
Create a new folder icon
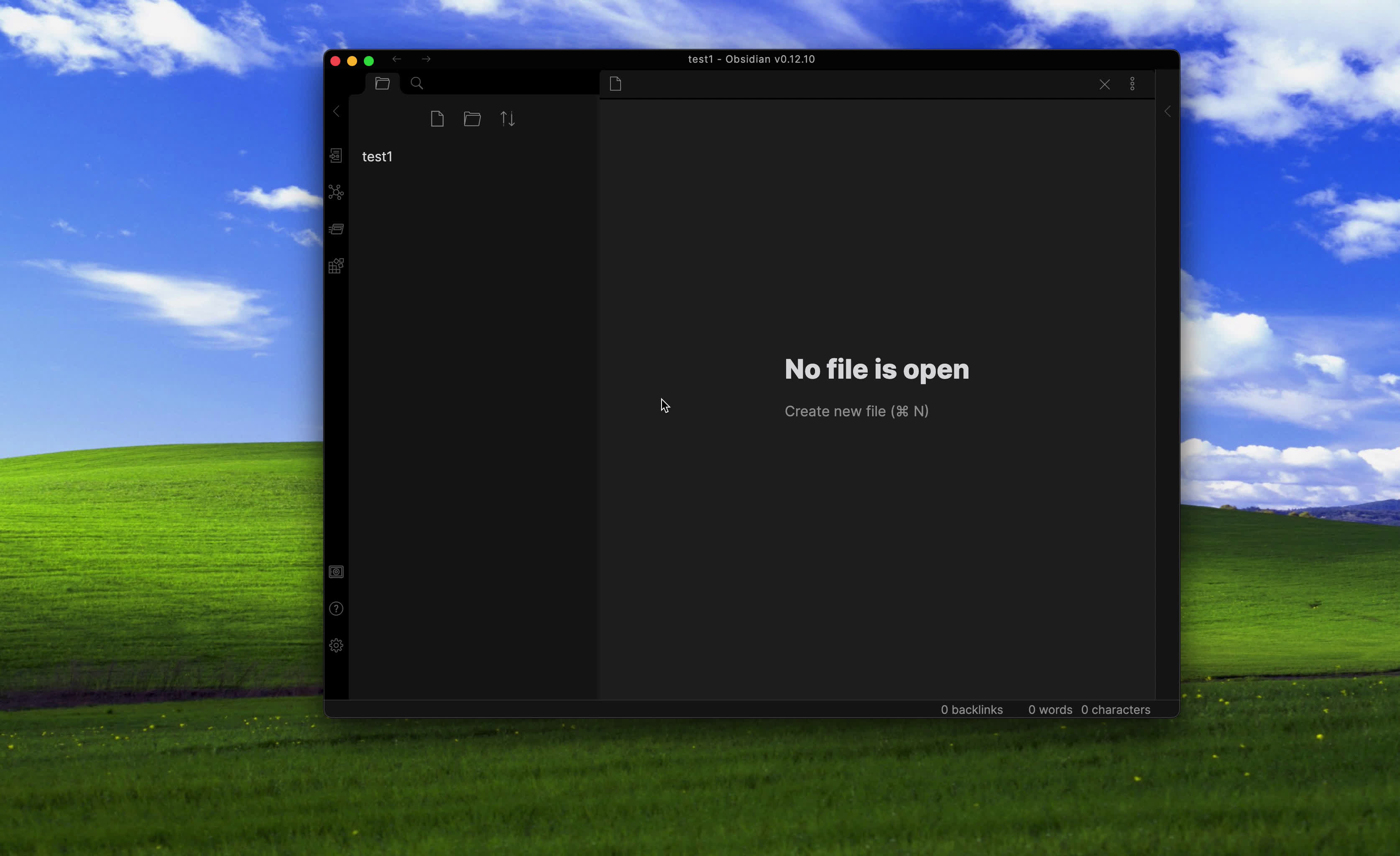[472, 119]
